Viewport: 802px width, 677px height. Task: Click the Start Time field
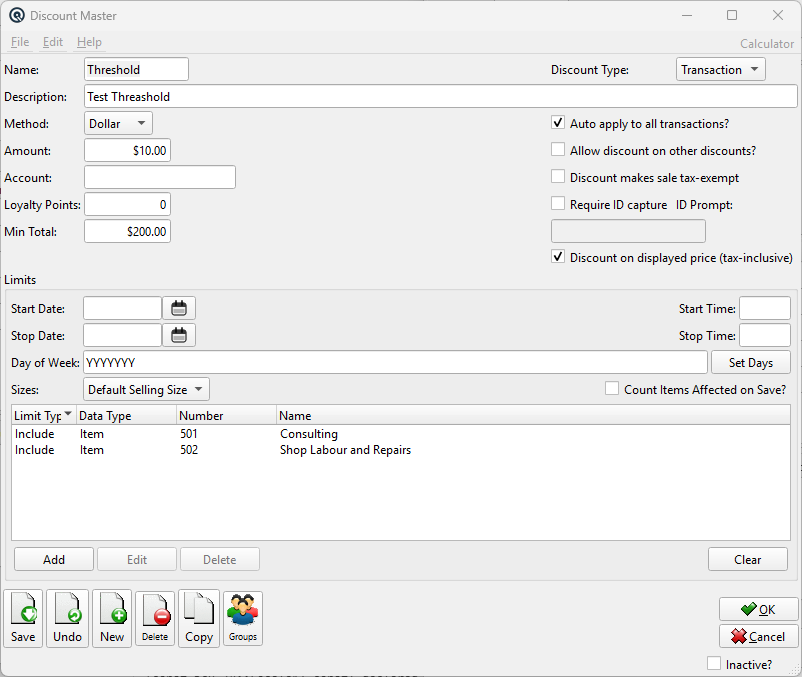click(x=765, y=308)
